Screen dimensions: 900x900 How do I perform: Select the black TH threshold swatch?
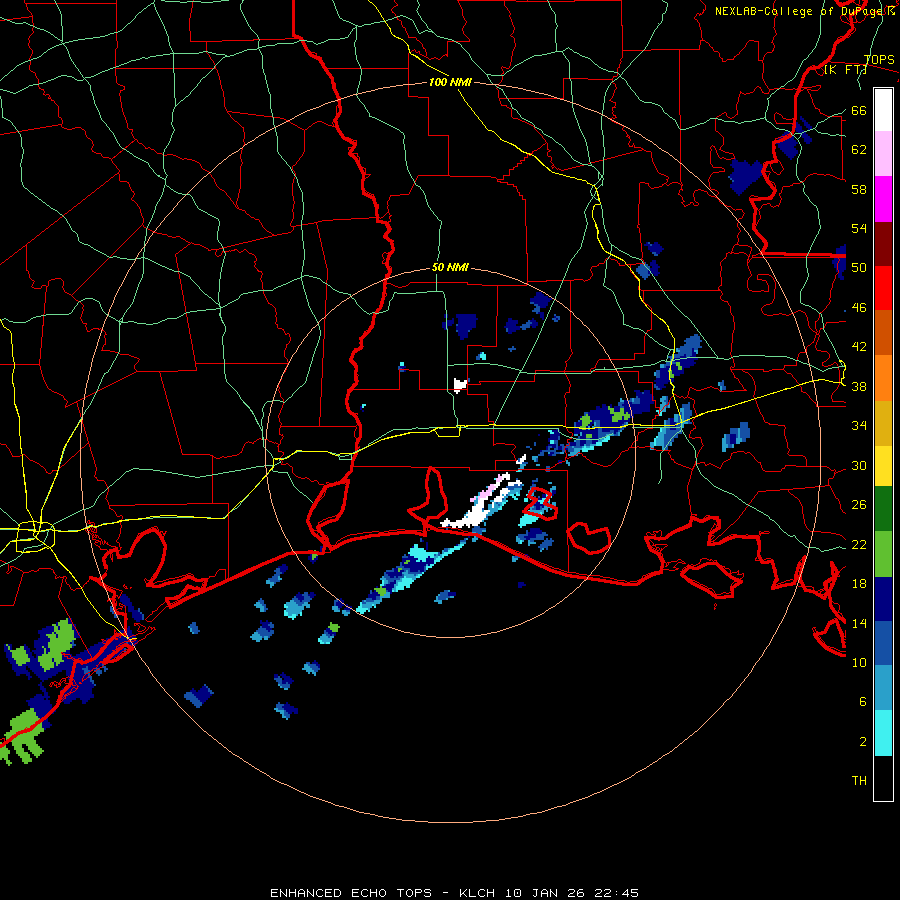pyautogui.click(x=883, y=778)
